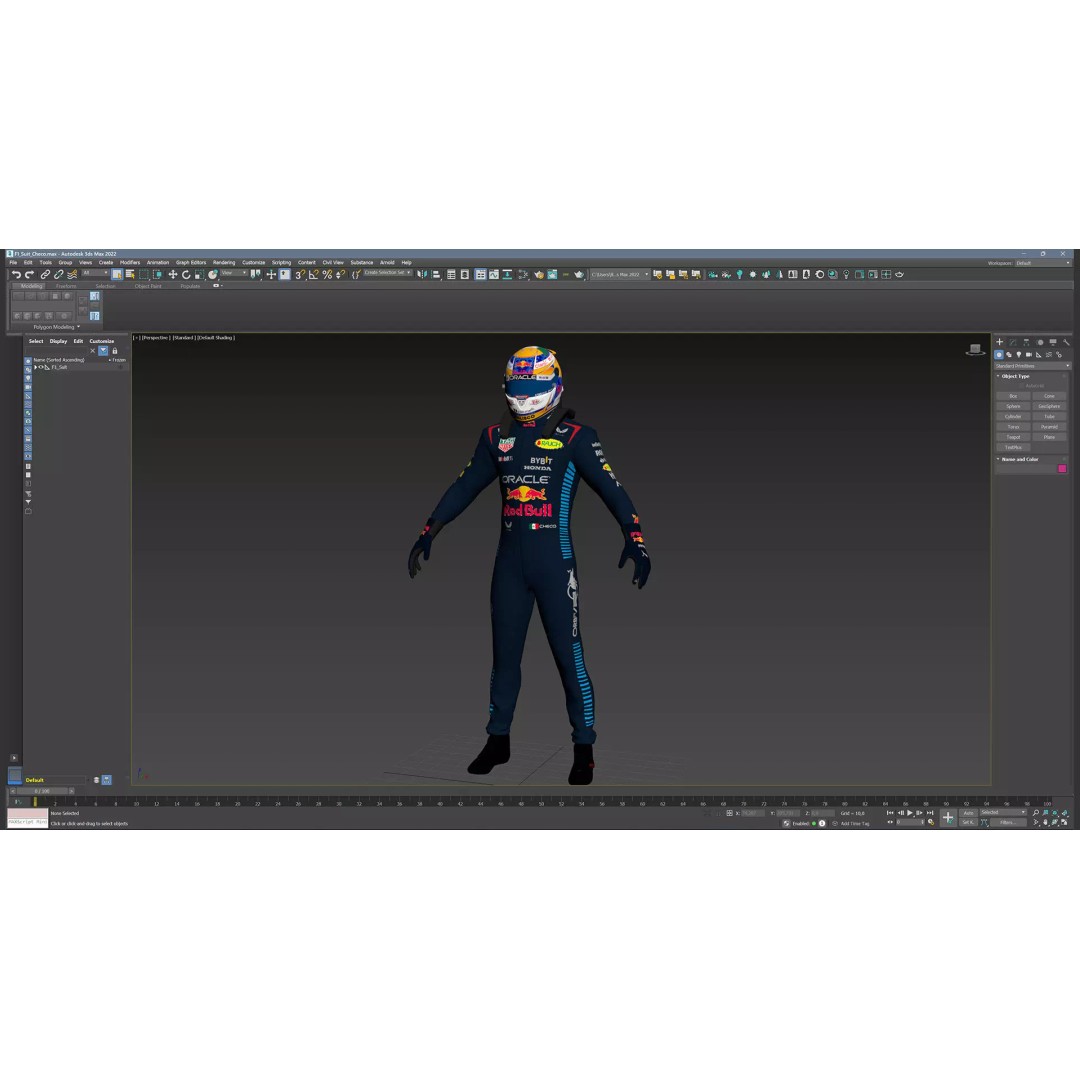
Task: Open the Standard Primitives category dropdown
Action: pyautogui.click(x=1032, y=366)
